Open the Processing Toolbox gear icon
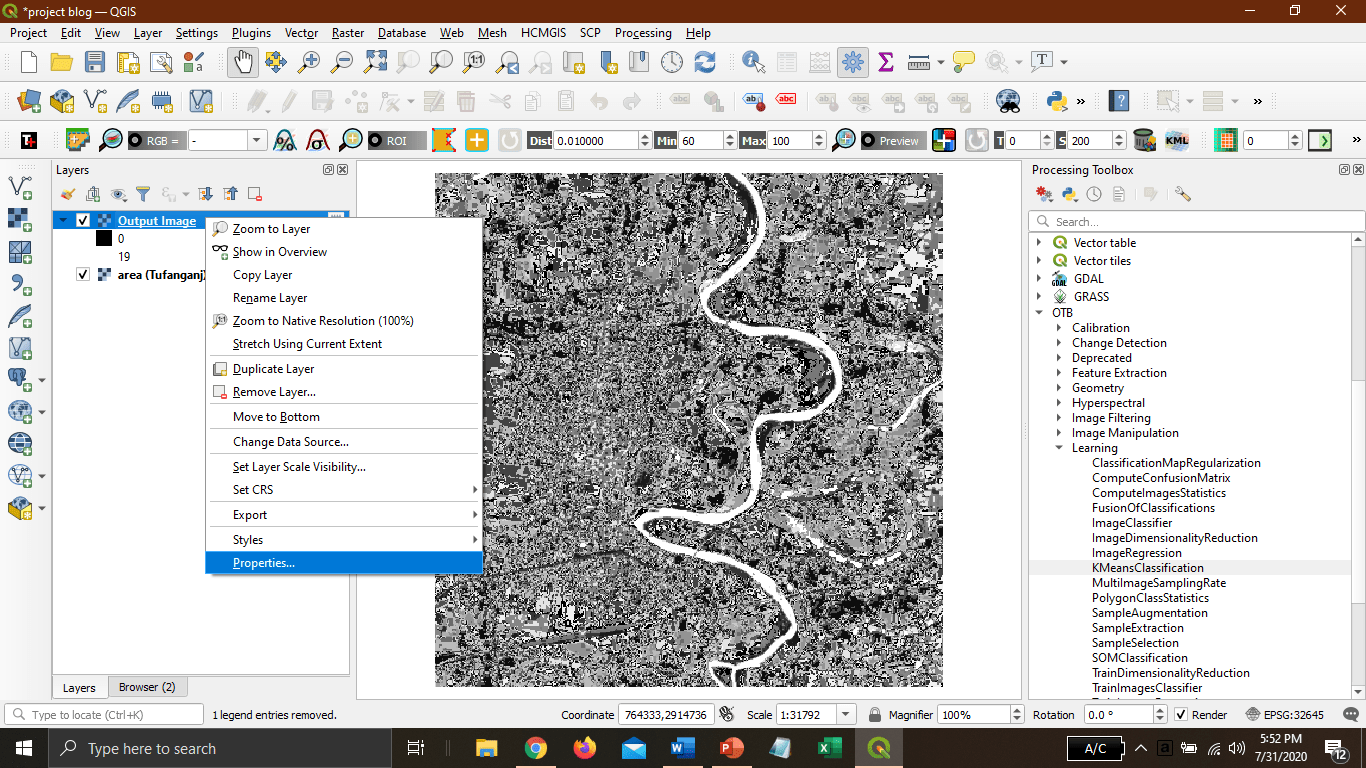Screen dimensions: 1366x768 pyautogui.click(x=1043, y=193)
